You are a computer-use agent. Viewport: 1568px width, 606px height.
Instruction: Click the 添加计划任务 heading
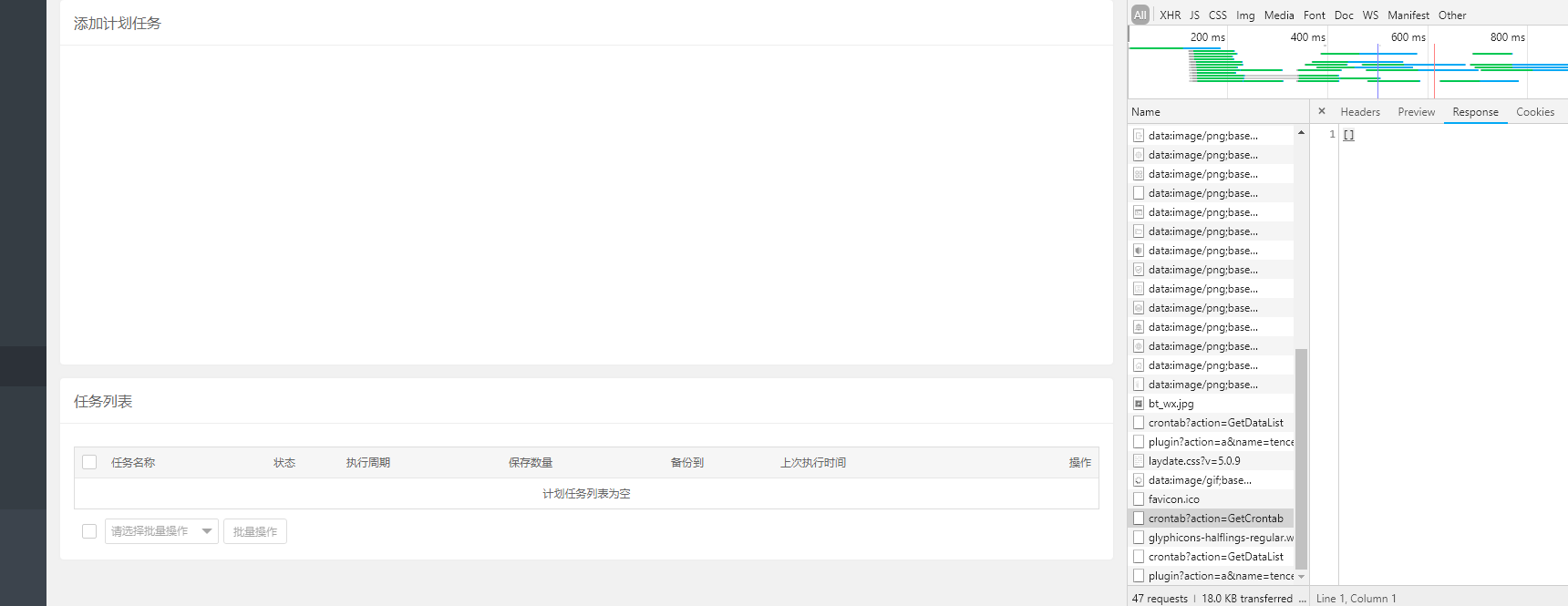[x=118, y=24]
